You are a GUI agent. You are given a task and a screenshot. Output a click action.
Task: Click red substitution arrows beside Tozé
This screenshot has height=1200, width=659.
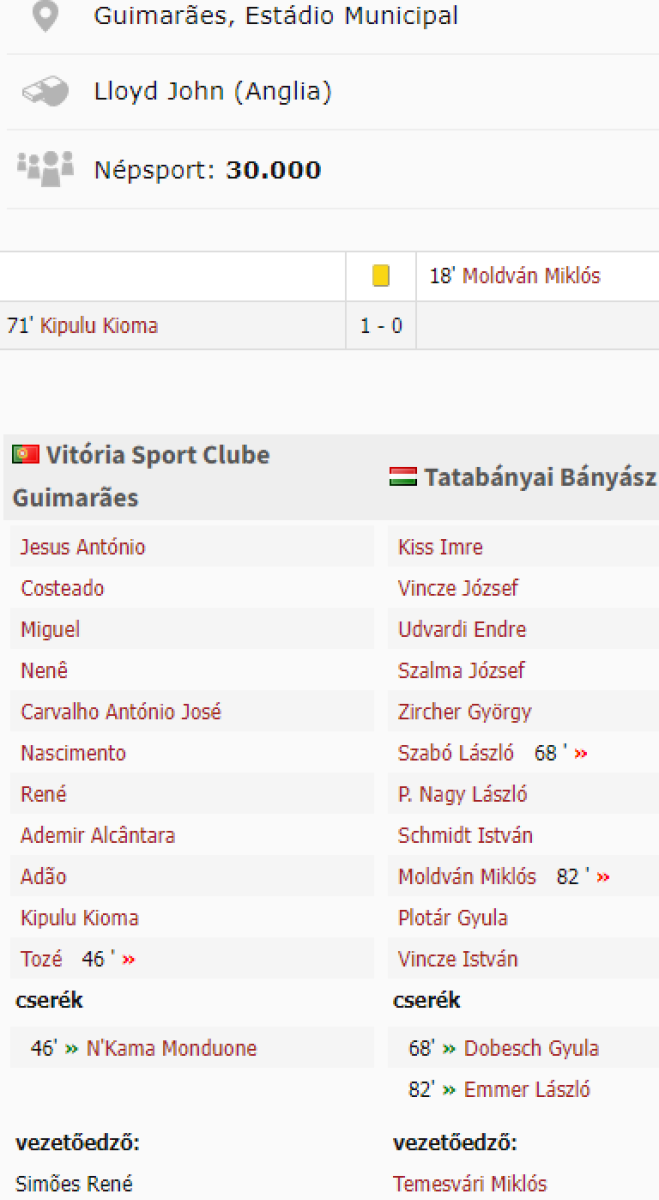pos(129,960)
